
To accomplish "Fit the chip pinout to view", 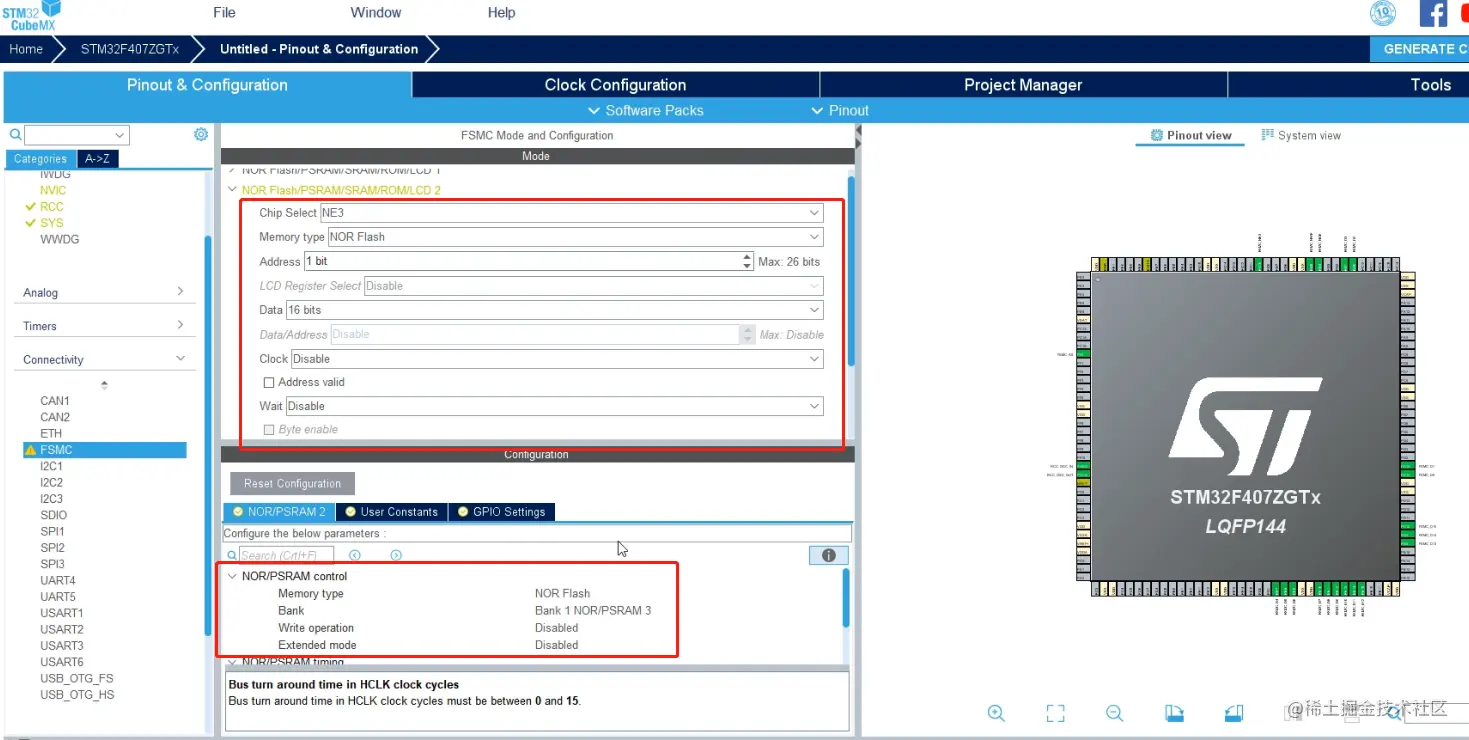I will (x=1055, y=713).
